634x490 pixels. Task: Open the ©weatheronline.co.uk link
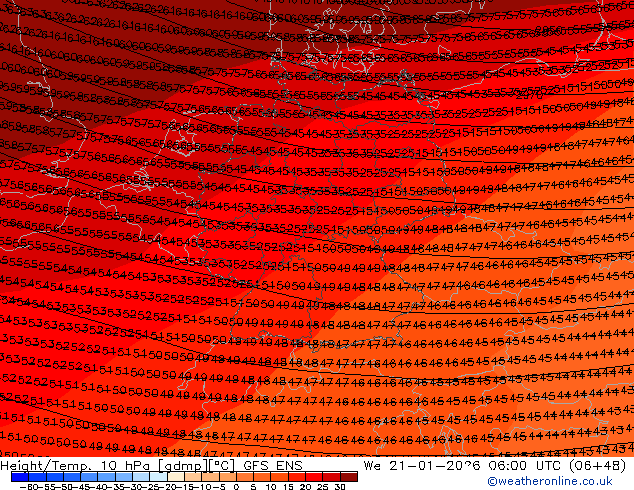[x=550, y=481]
